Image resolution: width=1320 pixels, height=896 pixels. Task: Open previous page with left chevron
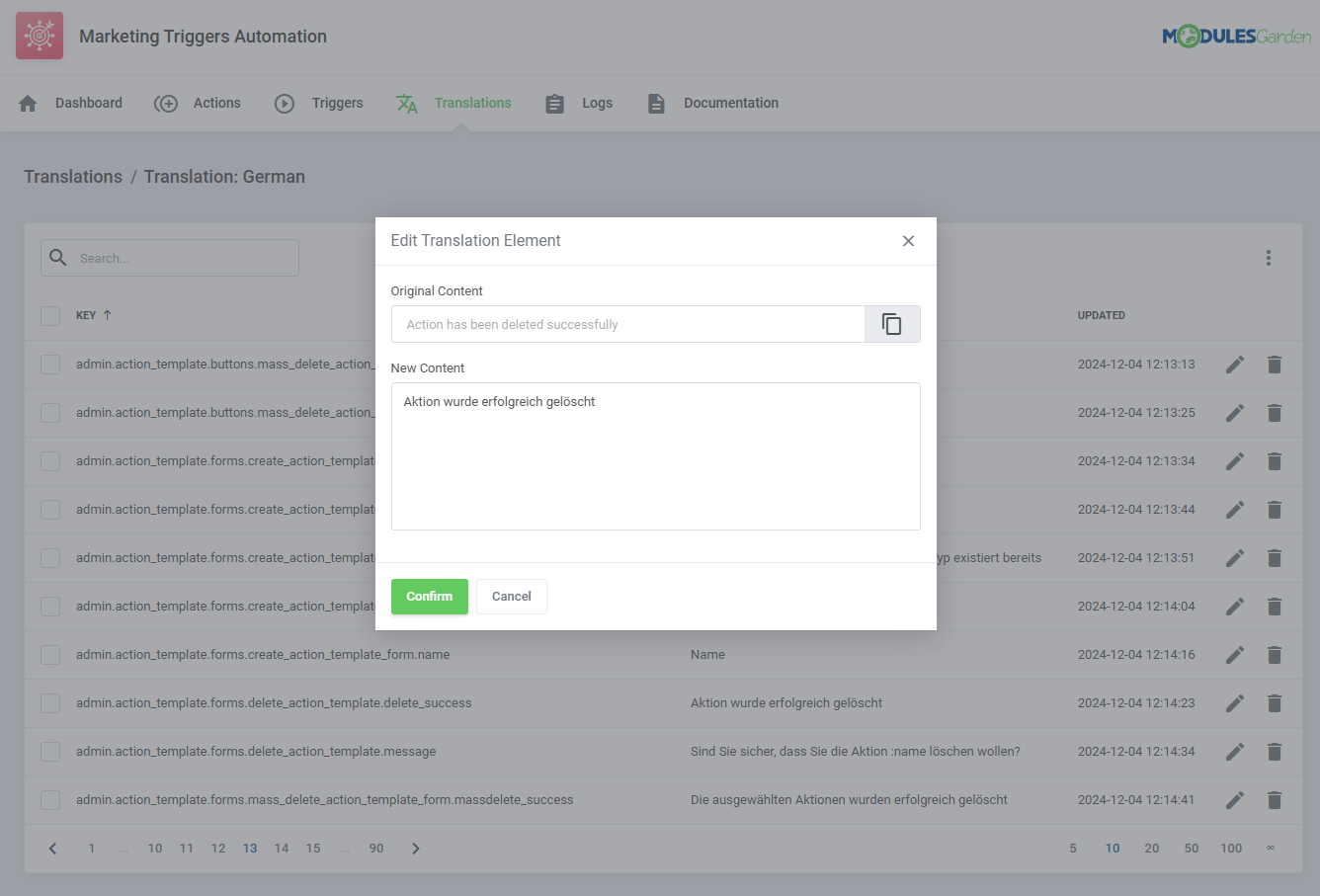point(51,848)
